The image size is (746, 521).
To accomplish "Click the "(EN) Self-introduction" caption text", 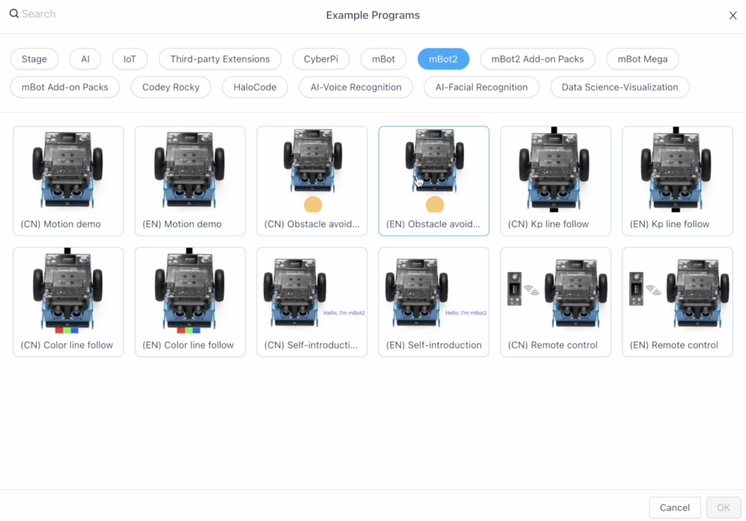I will point(434,345).
